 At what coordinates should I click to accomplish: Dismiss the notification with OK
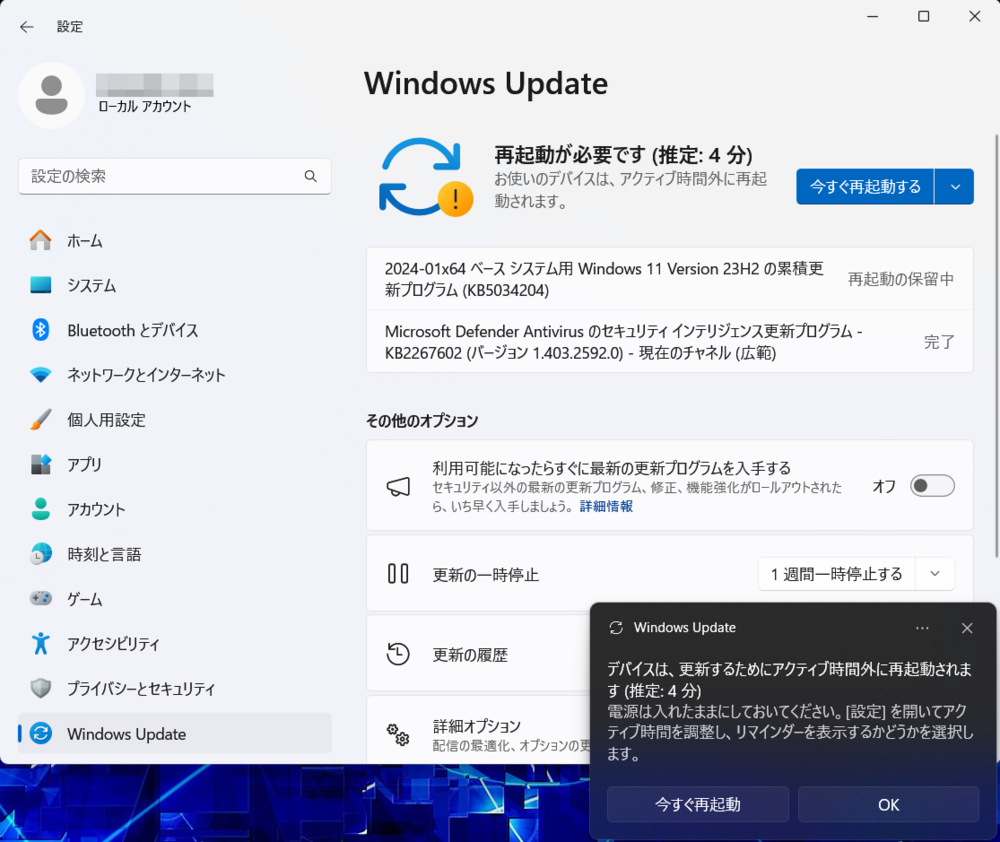[888, 804]
